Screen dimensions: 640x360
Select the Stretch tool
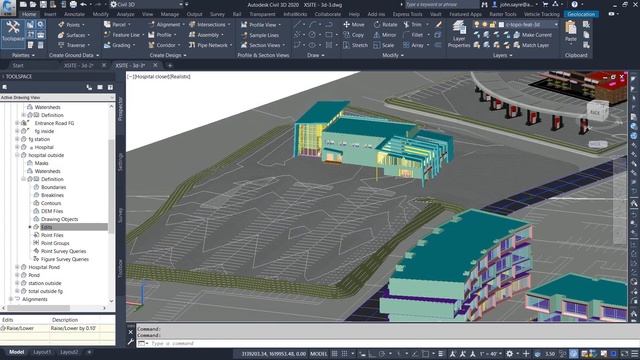point(355,45)
